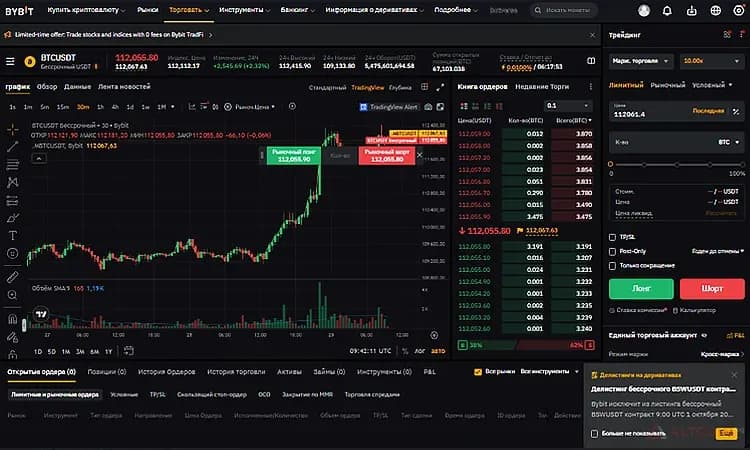Open settings gear in top bar
Viewport: 750px width, 450px height.
pos(739,10)
